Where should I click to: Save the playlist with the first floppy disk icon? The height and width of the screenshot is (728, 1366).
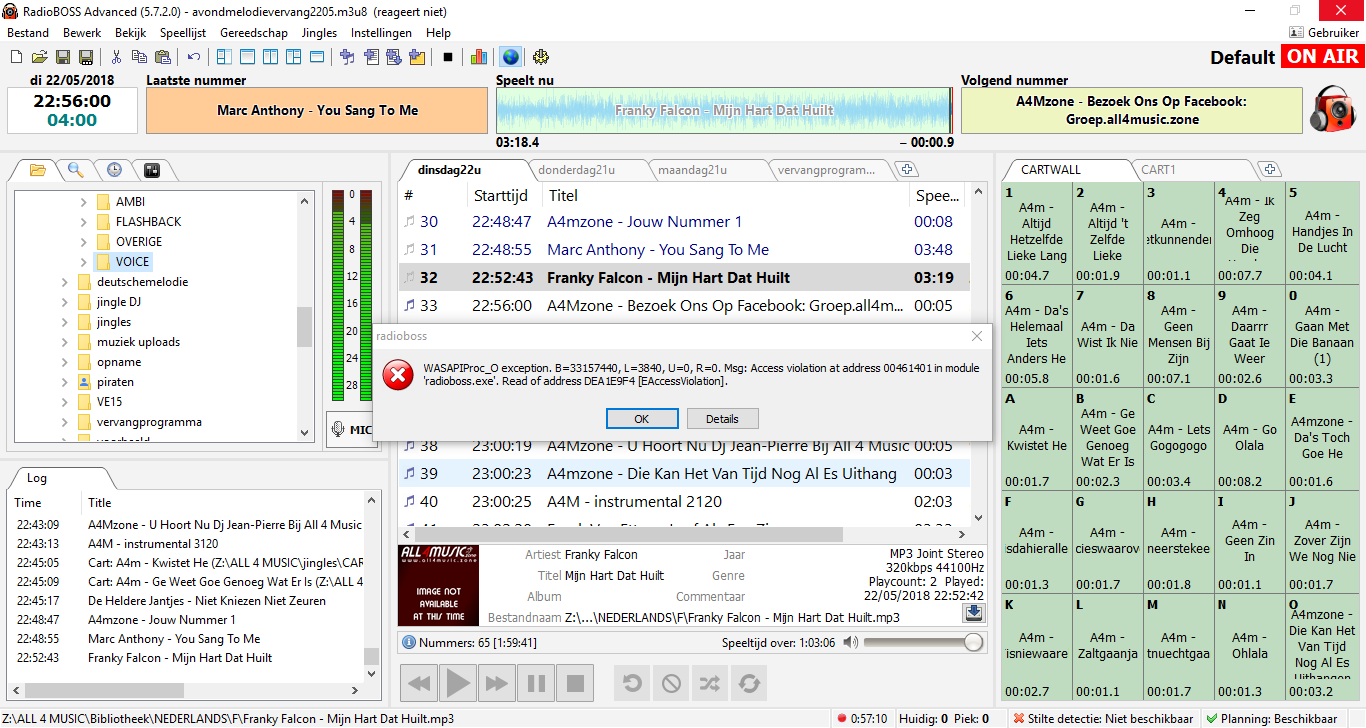(x=63, y=57)
